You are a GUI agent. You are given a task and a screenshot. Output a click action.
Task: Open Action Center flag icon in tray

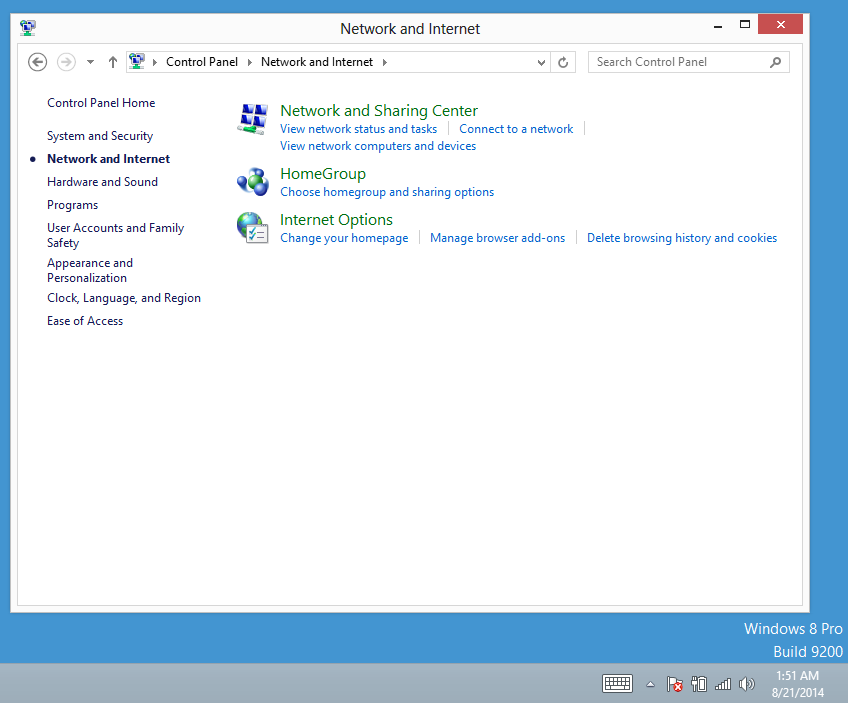click(674, 684)
